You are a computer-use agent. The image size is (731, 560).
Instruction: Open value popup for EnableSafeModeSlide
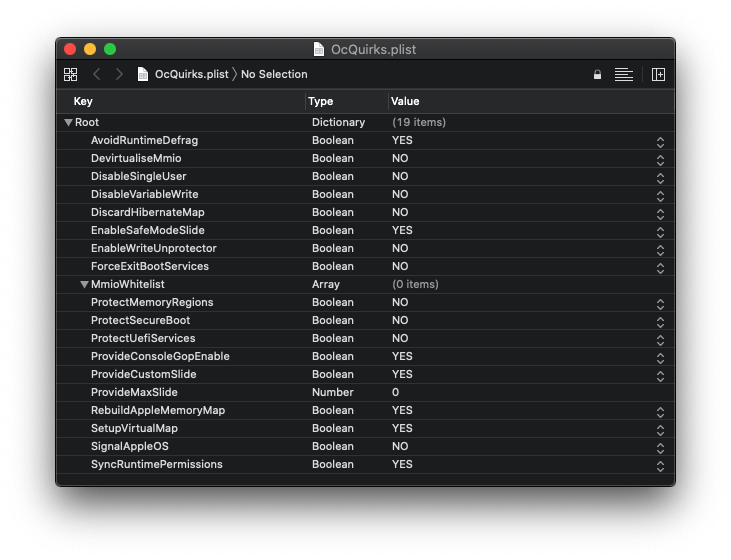pyautogui.click(x=660, y=232)
